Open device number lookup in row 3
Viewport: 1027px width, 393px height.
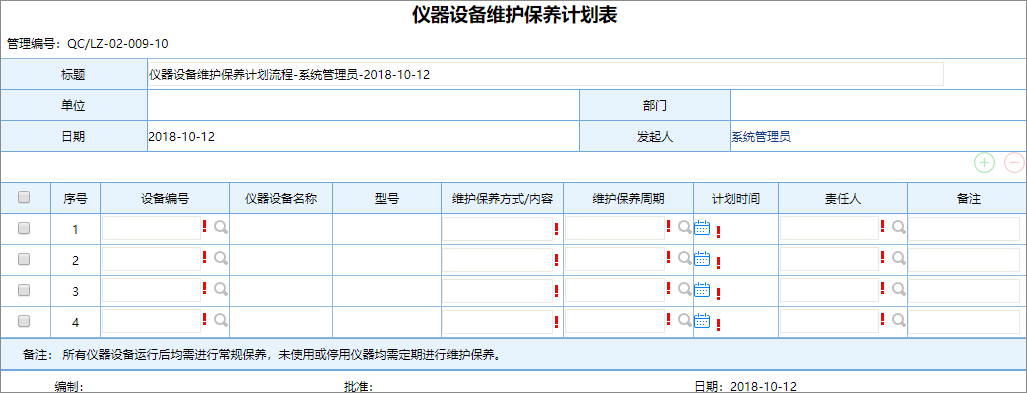(x=221, y=289)
